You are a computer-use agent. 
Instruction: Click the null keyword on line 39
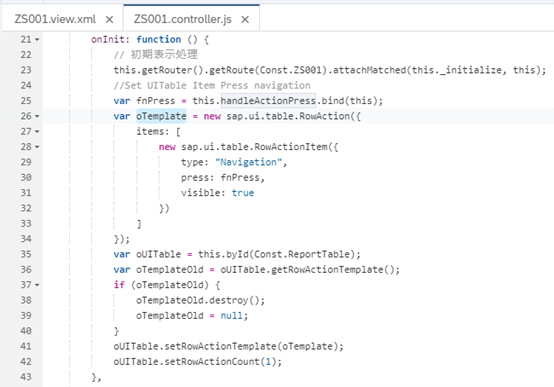click(232, 316)
